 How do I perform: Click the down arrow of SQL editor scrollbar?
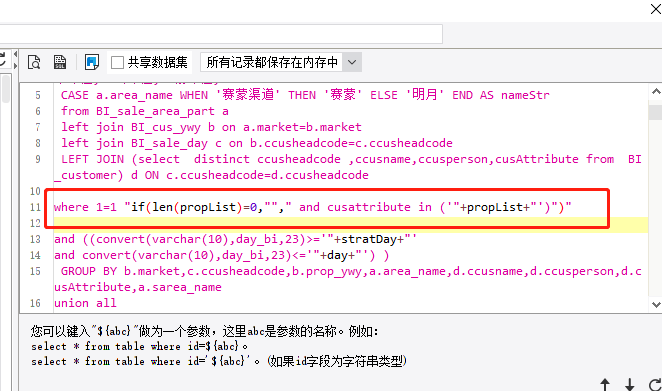656,304
